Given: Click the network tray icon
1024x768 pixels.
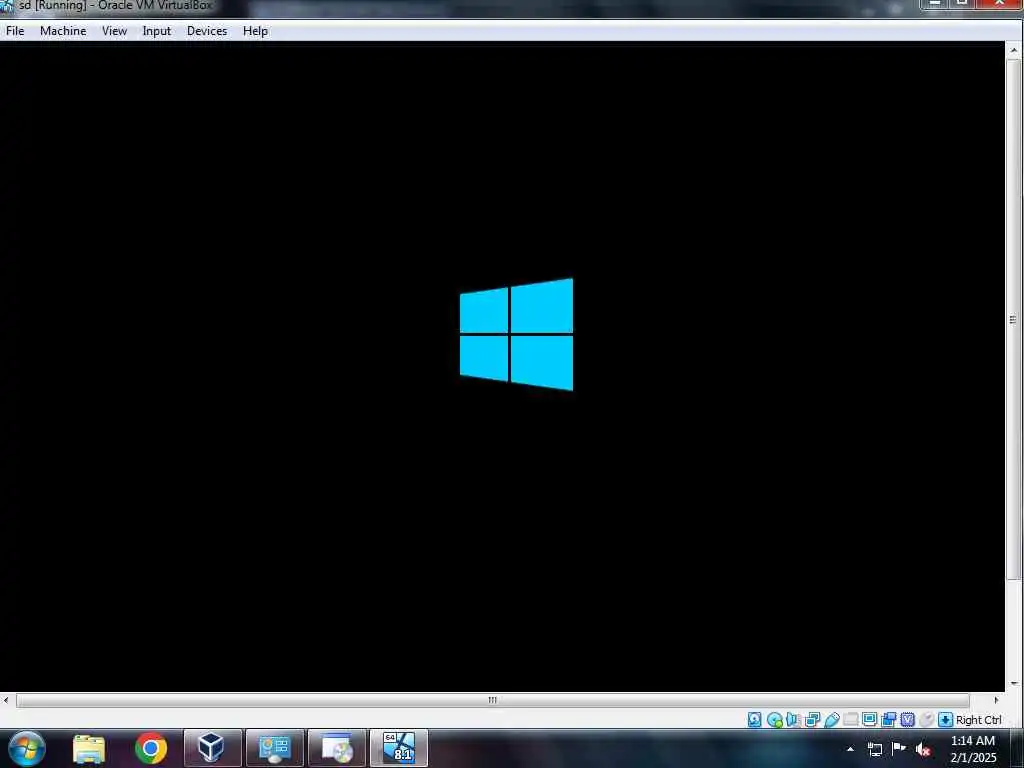Looking at the screenshot, I should coord(874,749).
